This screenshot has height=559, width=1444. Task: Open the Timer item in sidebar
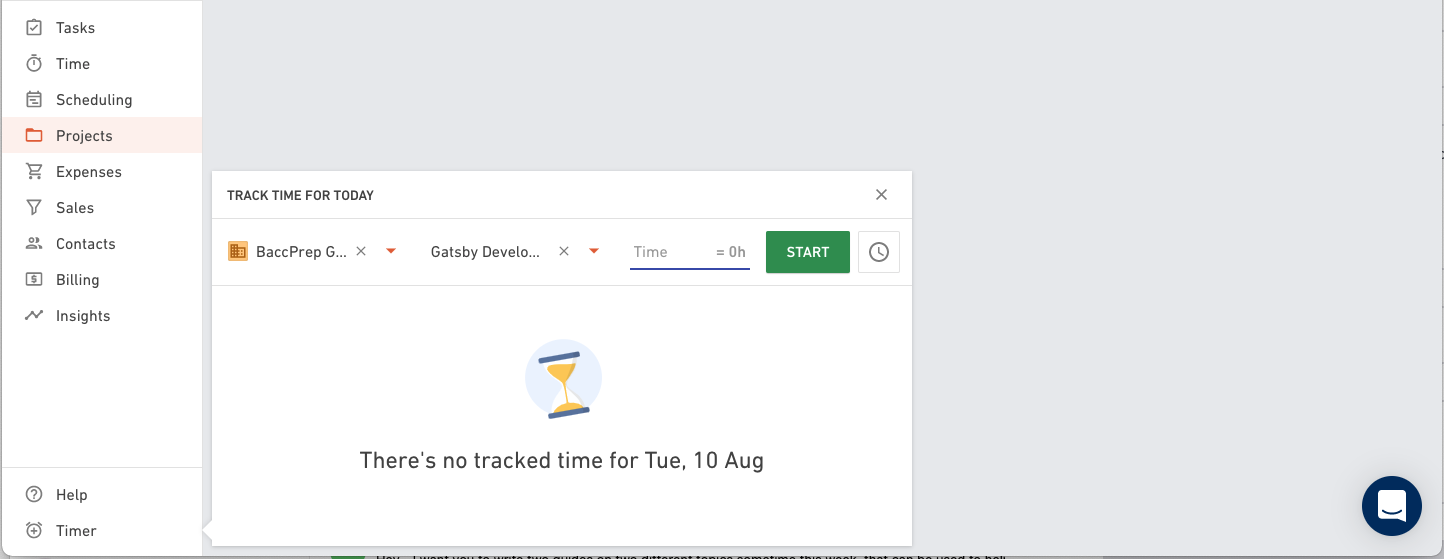[76, 531]
